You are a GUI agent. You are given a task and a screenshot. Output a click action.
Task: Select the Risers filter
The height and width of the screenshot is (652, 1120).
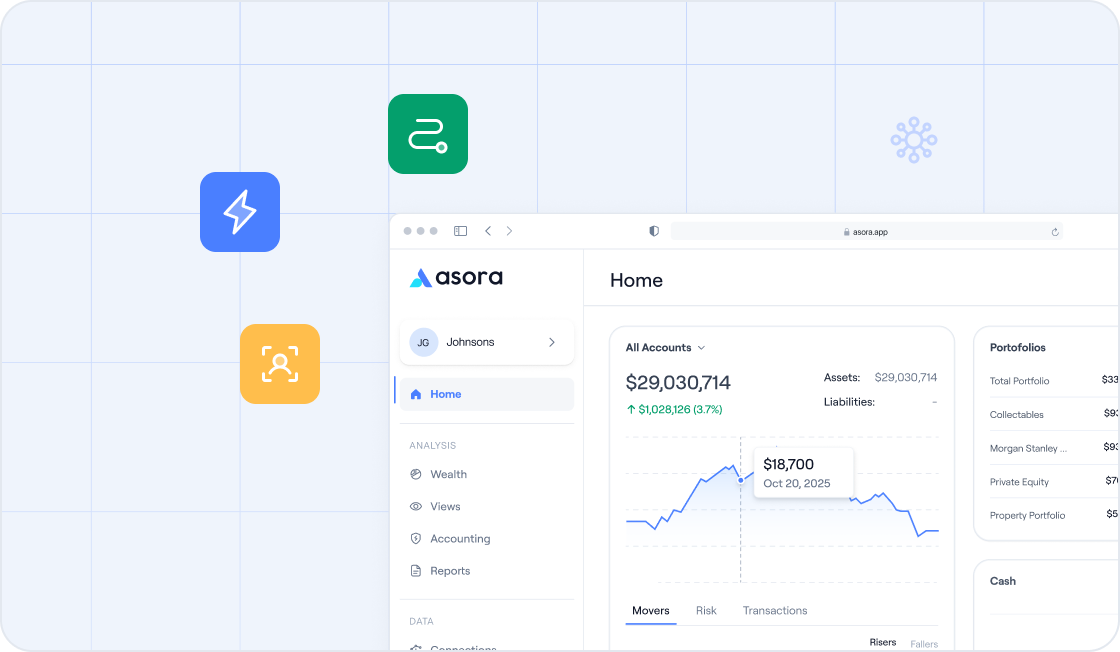coord(883,642)
